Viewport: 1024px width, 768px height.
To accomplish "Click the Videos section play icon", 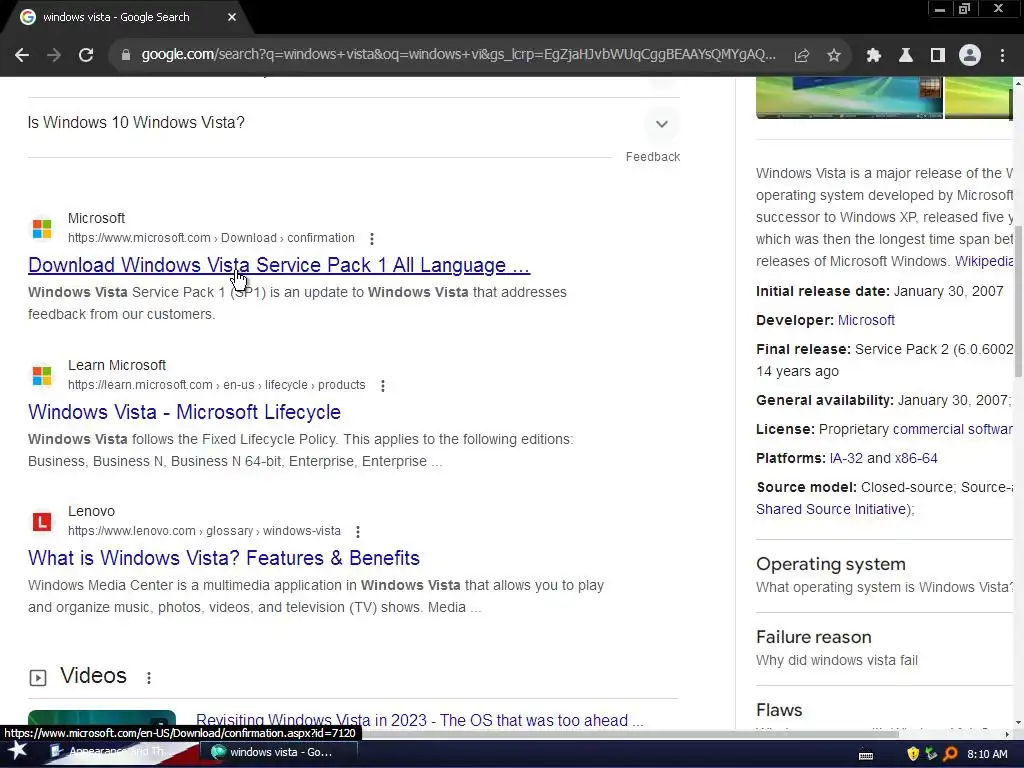I will (38, 678).
